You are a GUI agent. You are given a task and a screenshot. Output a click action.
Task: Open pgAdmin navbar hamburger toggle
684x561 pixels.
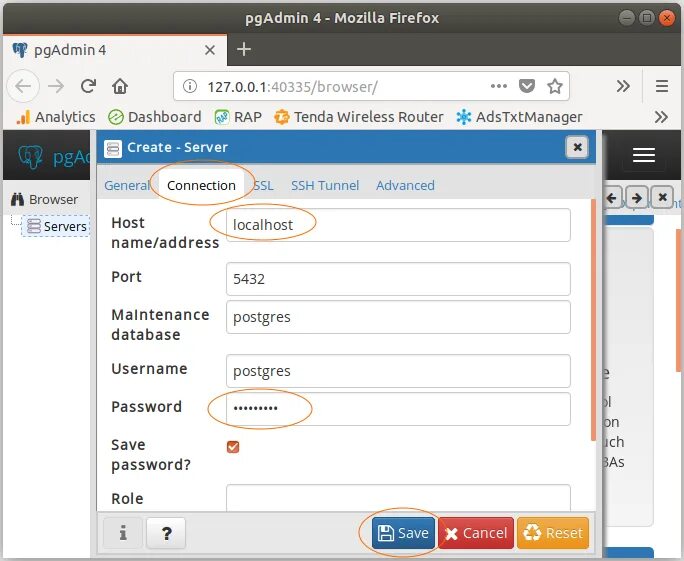[x=644, y=155]
